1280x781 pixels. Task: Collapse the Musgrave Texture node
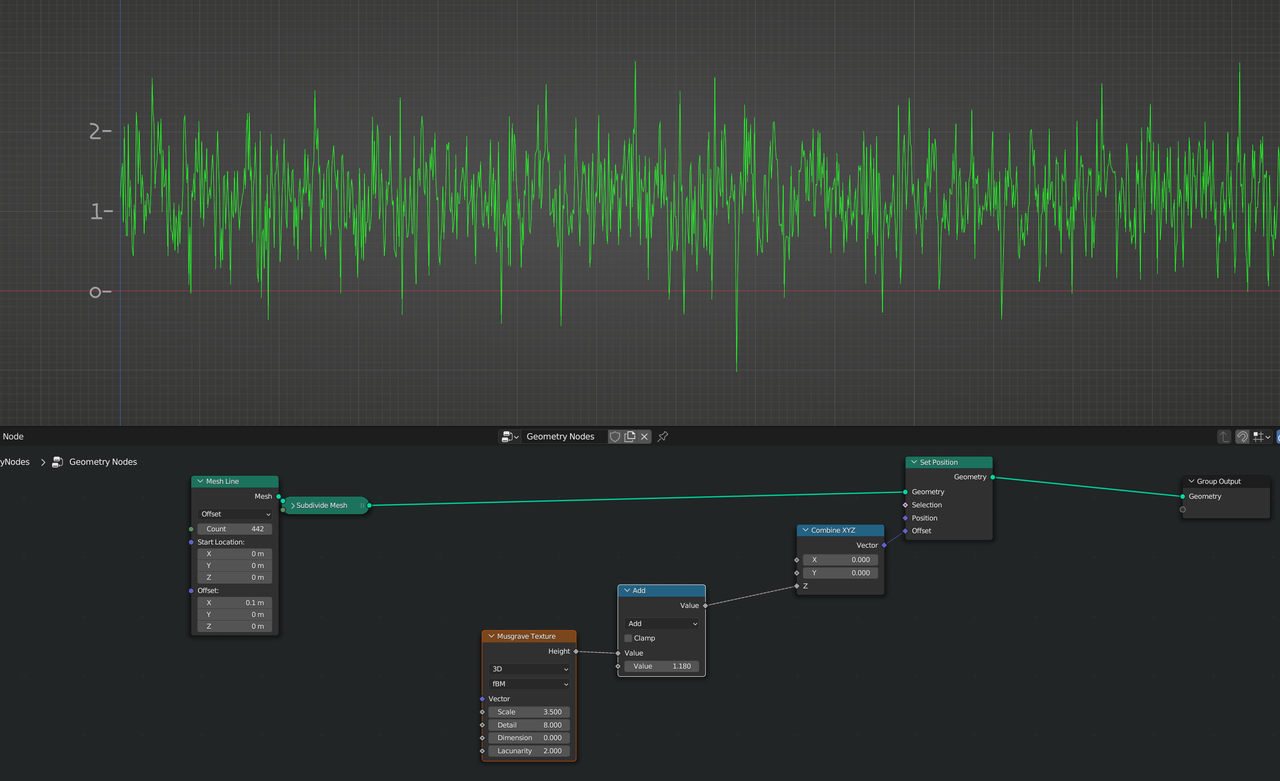491,636
